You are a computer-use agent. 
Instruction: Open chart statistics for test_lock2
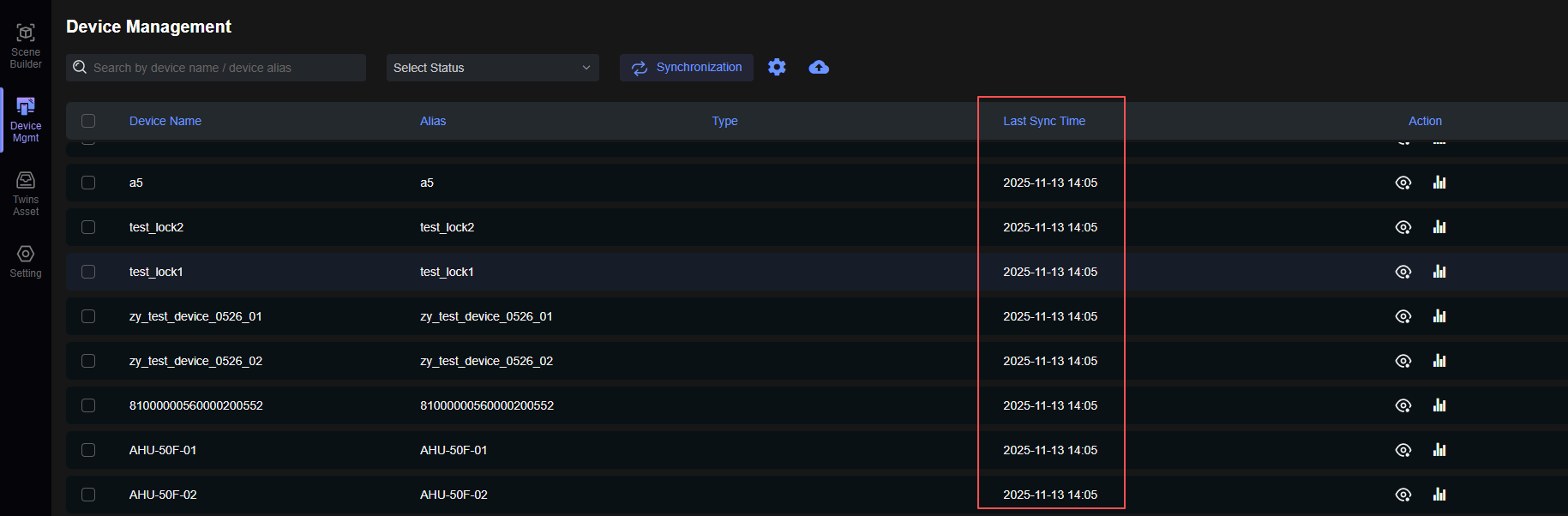click(x=1439, y=227)
